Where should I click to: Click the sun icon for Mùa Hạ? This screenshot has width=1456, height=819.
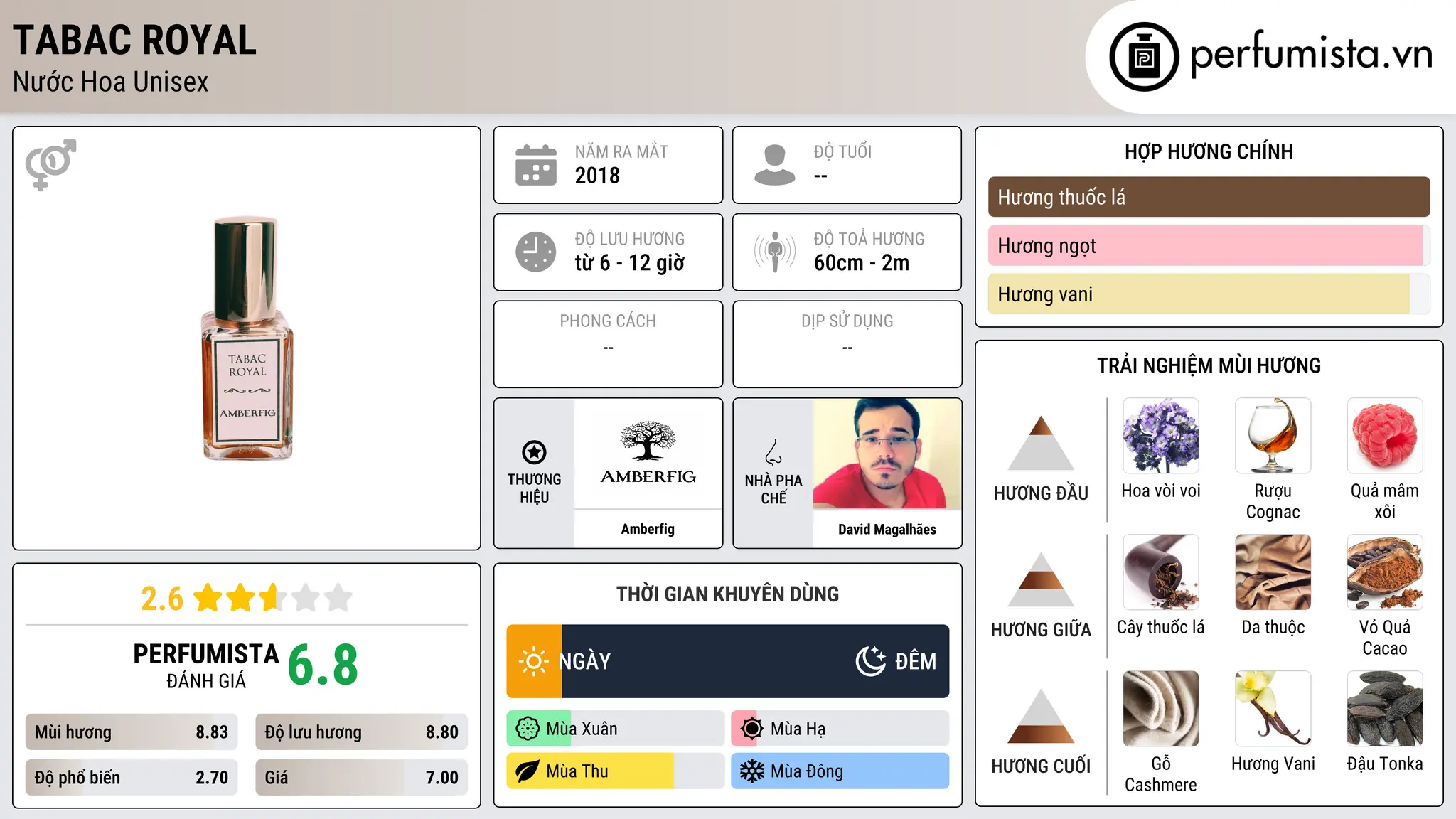[752, 729]
